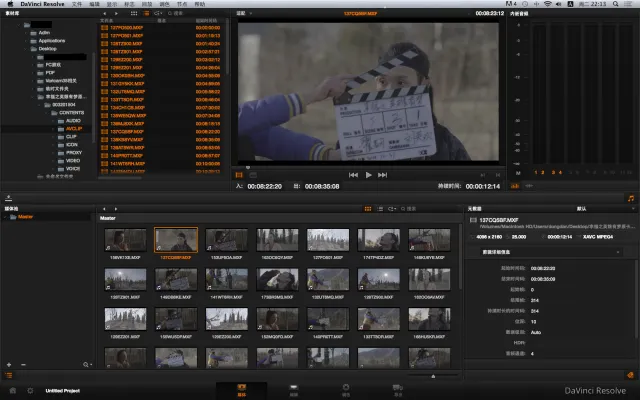Screen dimensions: 640x400
Task: Add a new bin with plus icon
Action: point(9,364)
